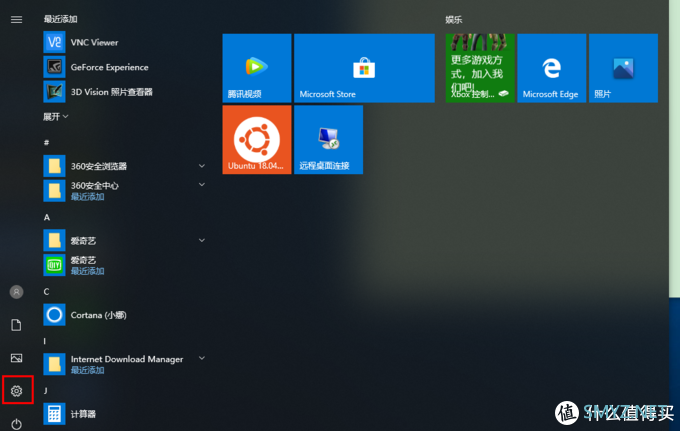
Task: Click the # letter group header
Action: click(x=46, y=142)
